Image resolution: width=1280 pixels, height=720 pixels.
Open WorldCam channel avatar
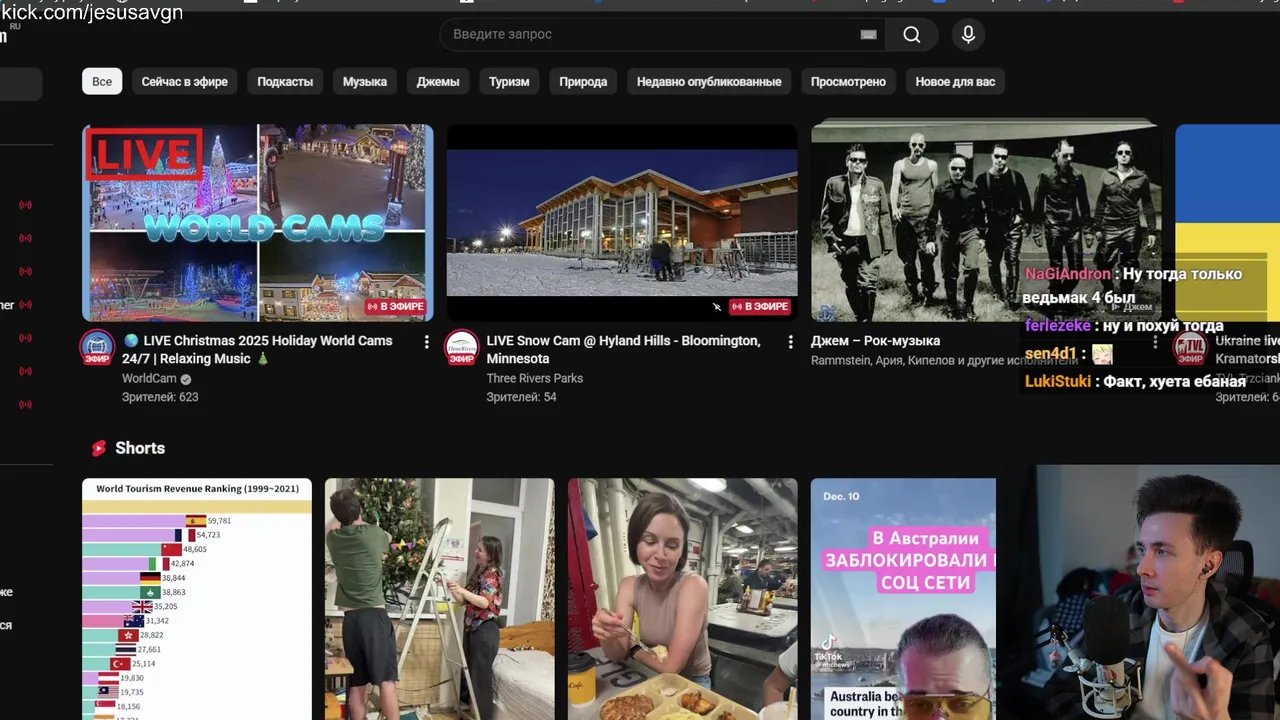(97, 347)
